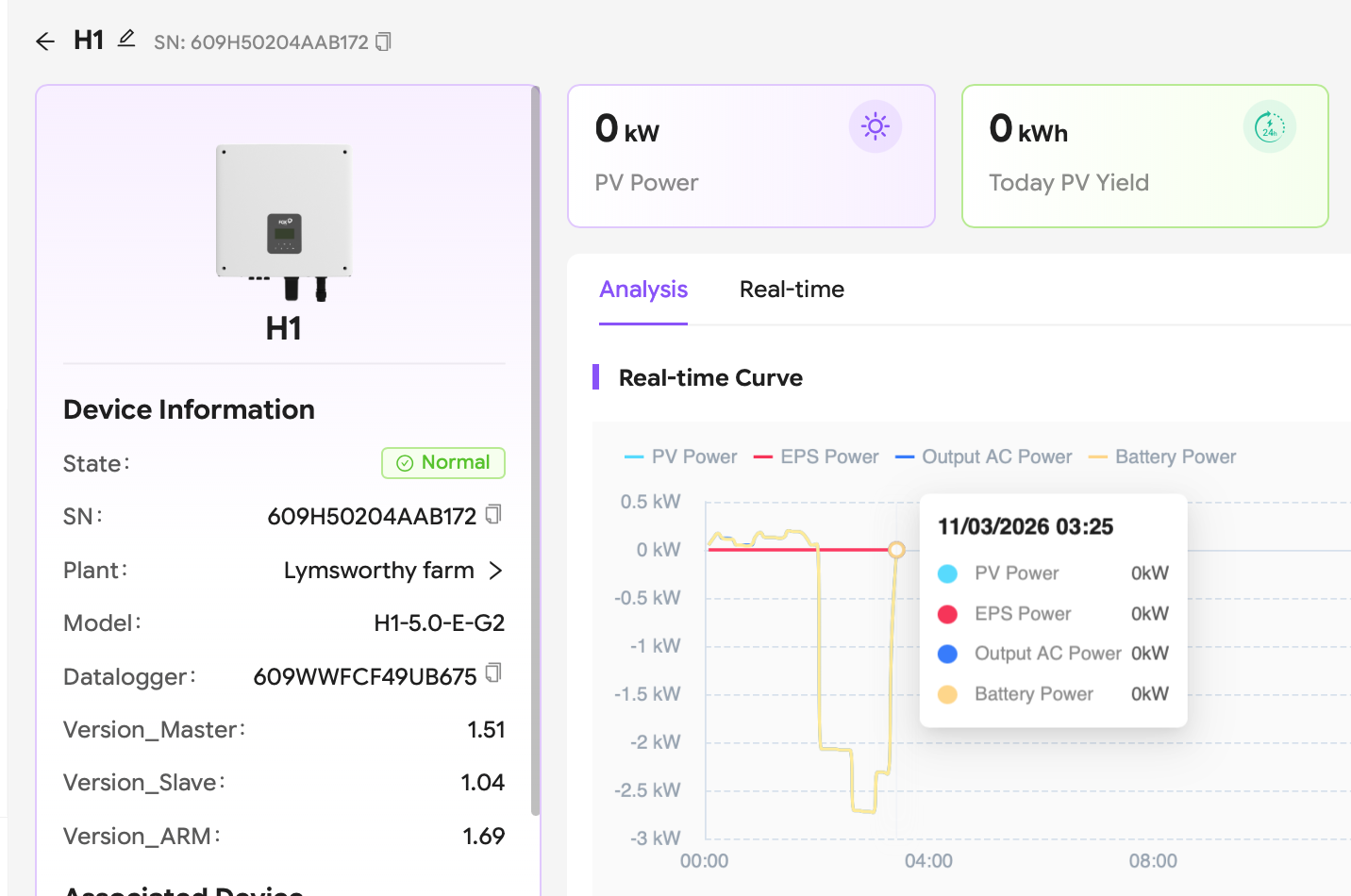The height and width of the screenshot is (896, 1351).
Task: Copy the Datalogger number
Action: (x=493, y=673)
